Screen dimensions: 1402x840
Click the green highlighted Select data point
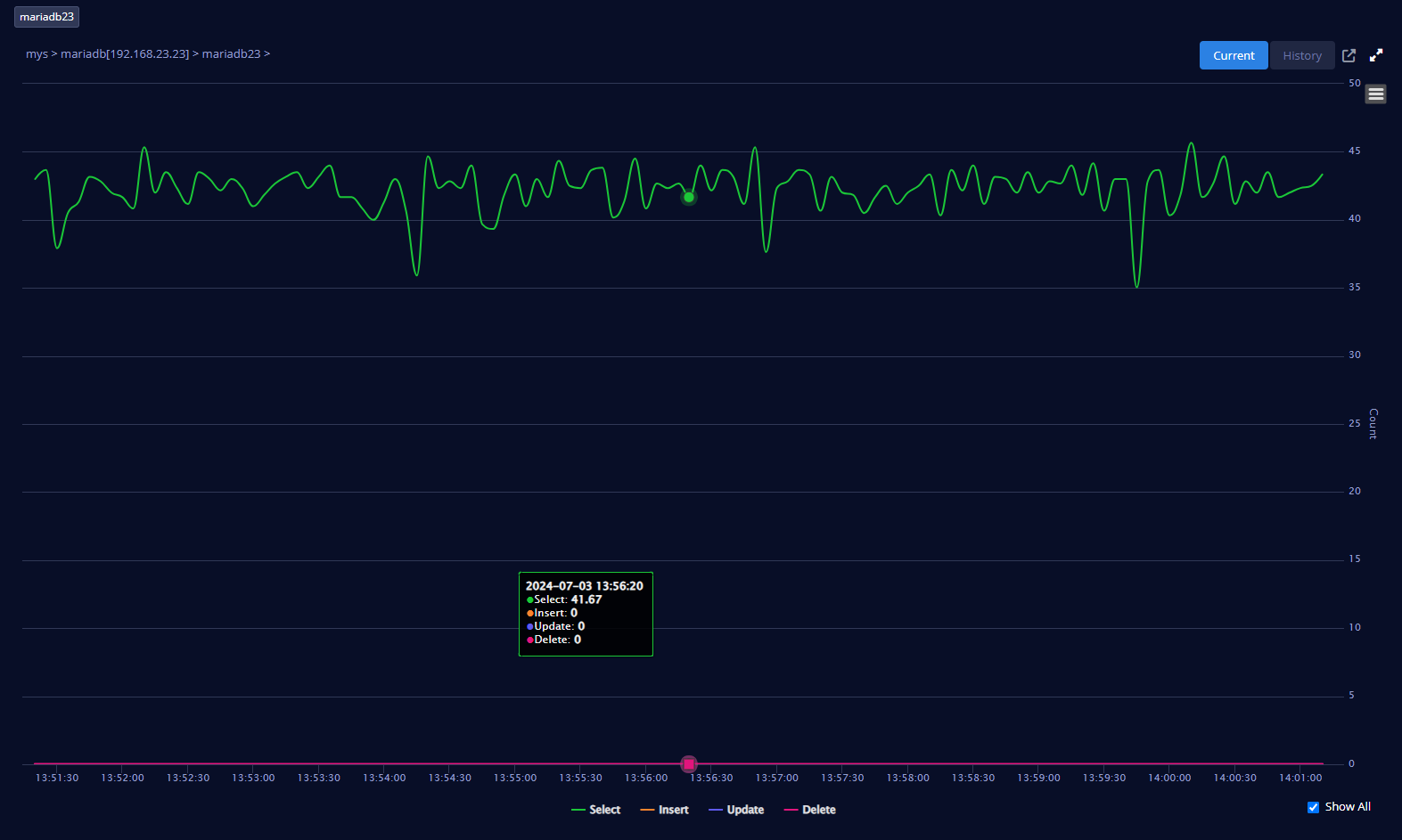[x=688, y=197]
